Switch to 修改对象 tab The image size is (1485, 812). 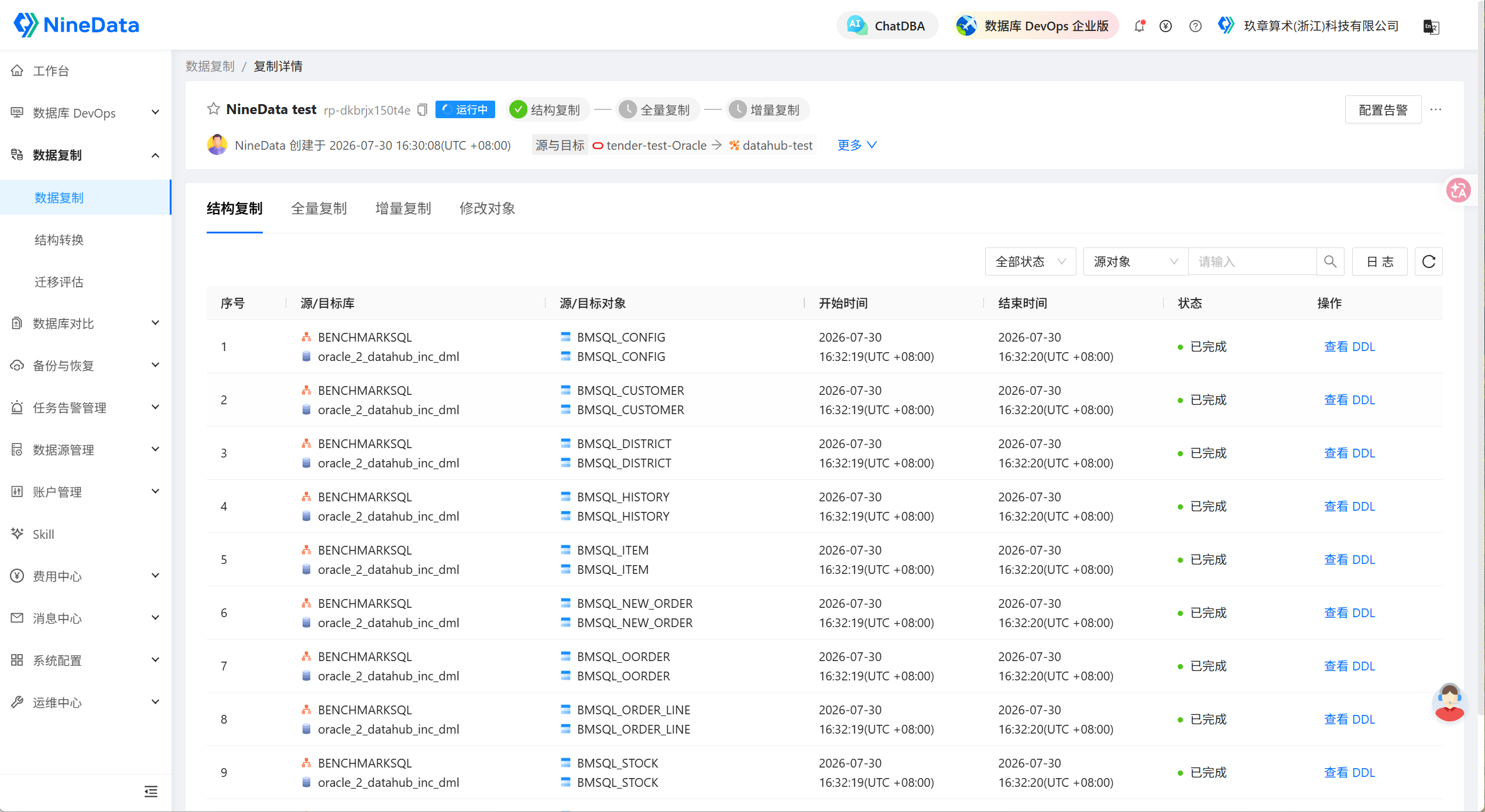[x=487, y=208]
